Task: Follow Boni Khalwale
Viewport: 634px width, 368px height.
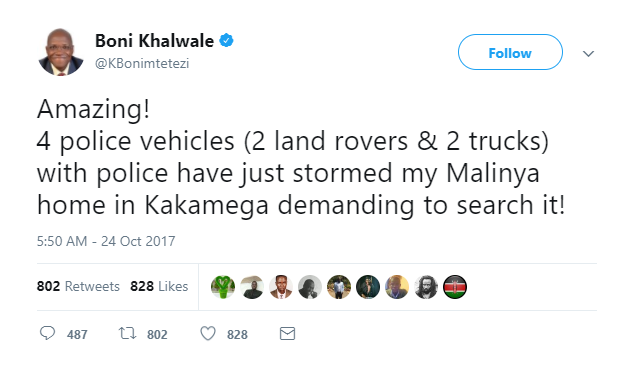Action: pos(510,52)
